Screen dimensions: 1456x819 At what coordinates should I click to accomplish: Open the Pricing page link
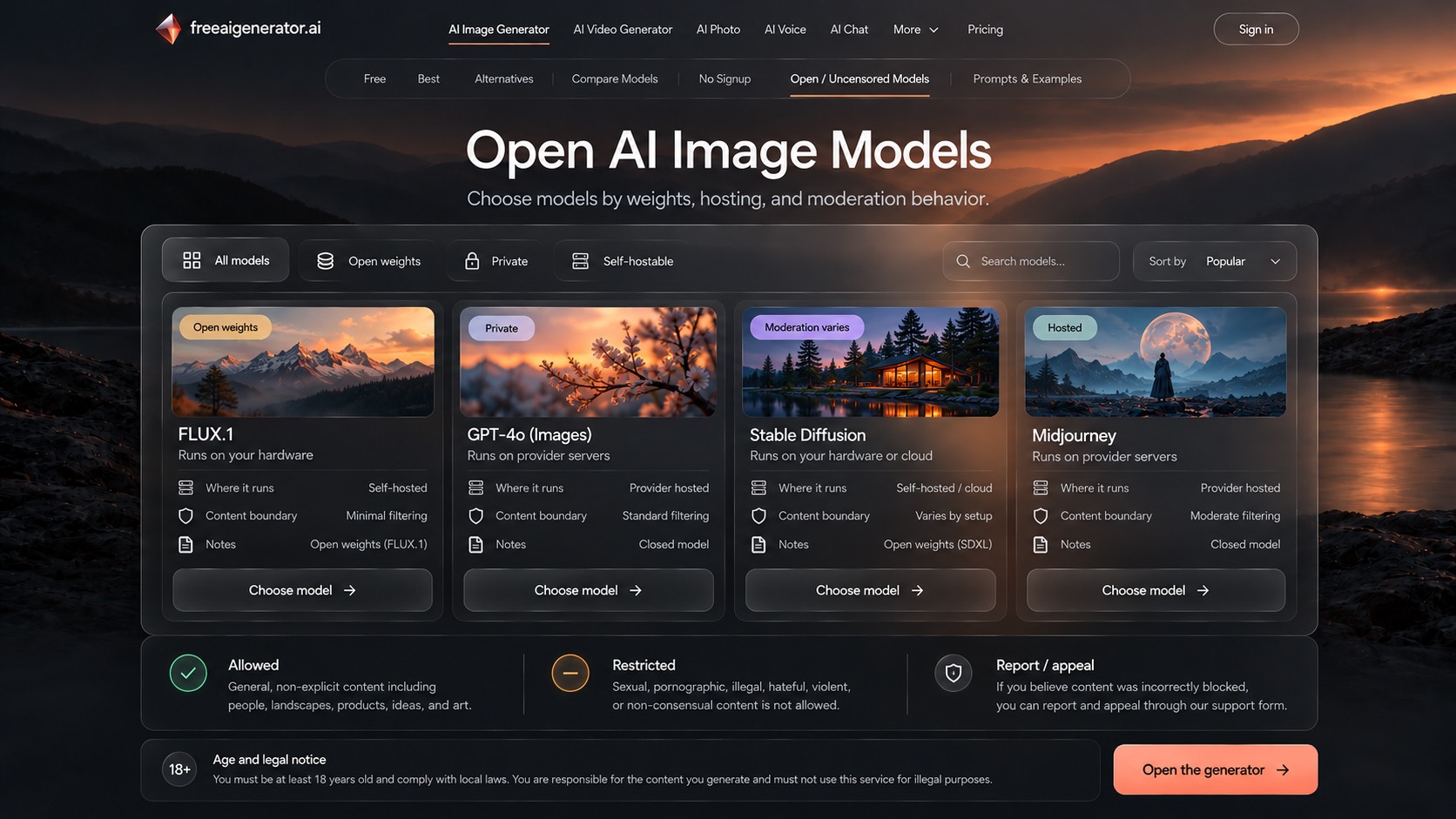click(985, 30)
